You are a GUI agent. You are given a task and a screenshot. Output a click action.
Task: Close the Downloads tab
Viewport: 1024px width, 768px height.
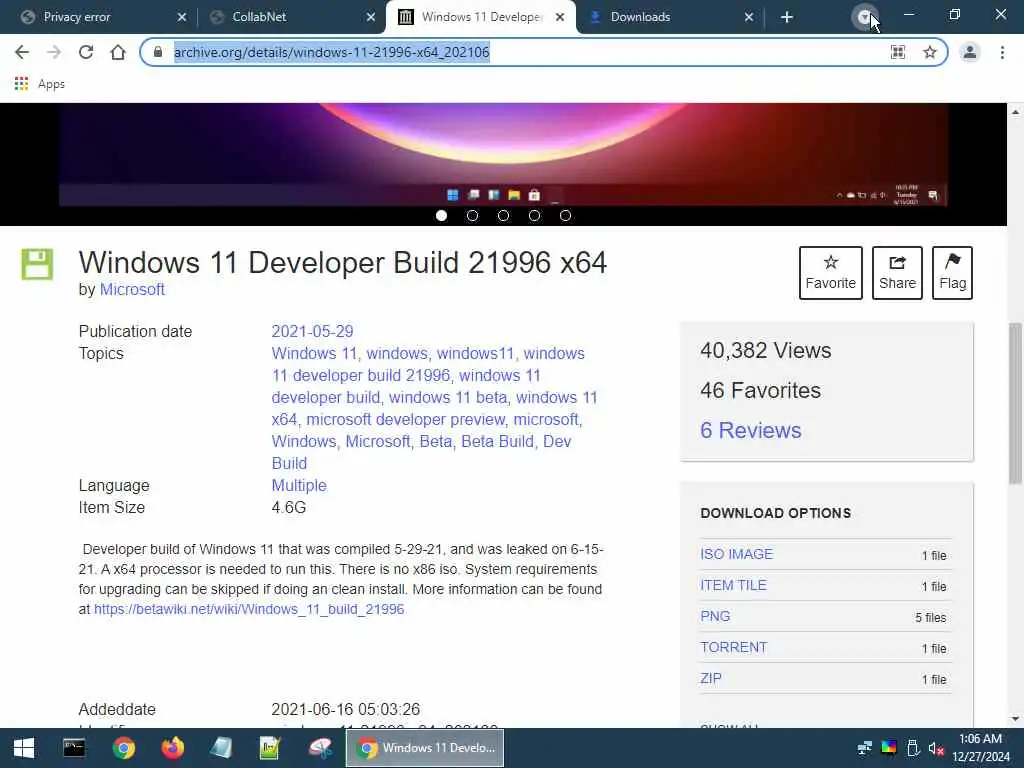tap(749, 17)
